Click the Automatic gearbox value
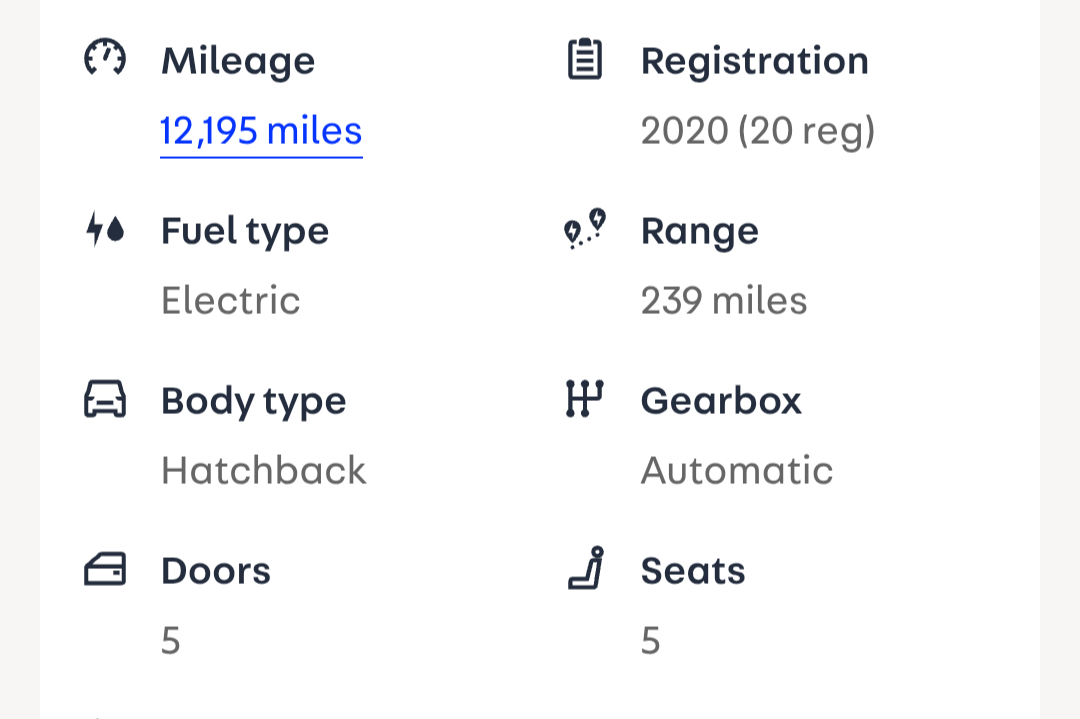The height and width of the screenshot is (719, 1080). coord(737,471)
